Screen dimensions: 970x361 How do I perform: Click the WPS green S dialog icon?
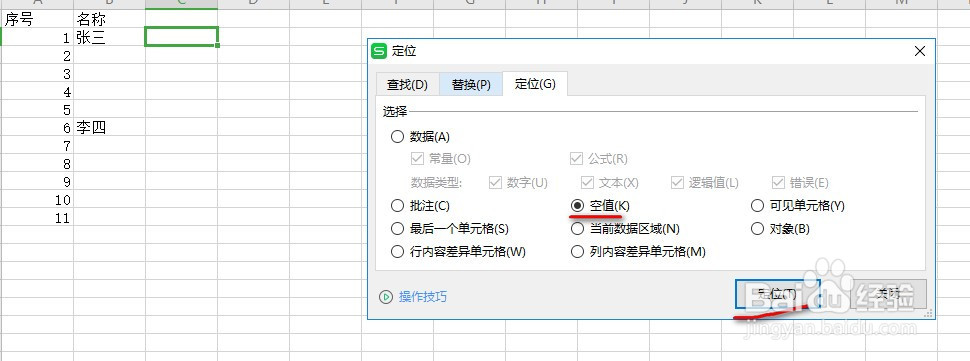point(379,51)
